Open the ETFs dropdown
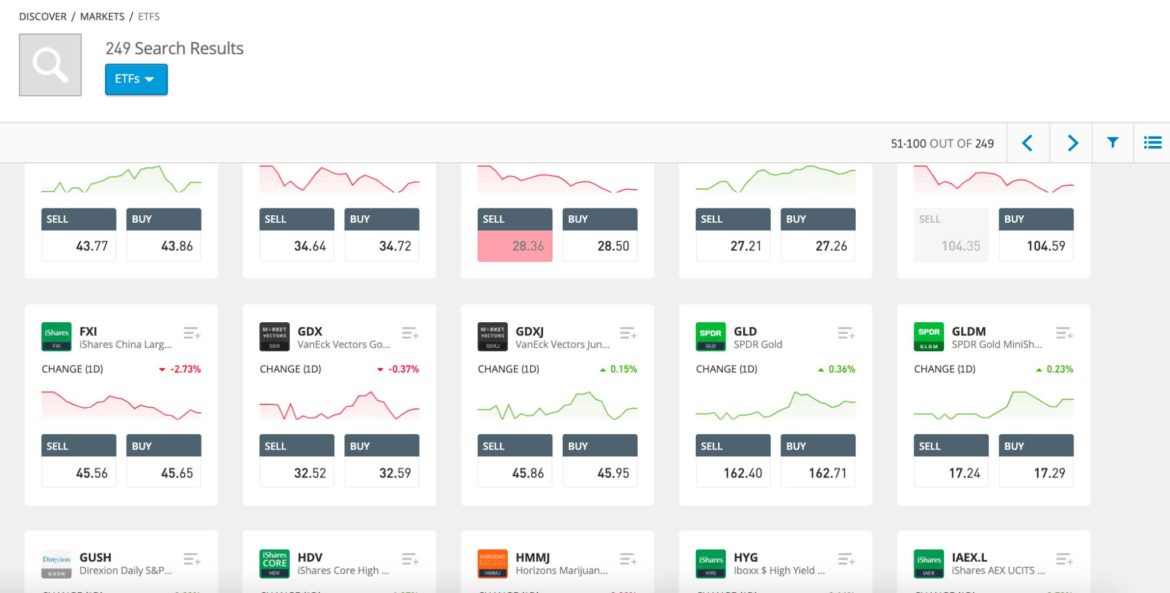Viewport: 1170px width, 593px height. point(136,79)
